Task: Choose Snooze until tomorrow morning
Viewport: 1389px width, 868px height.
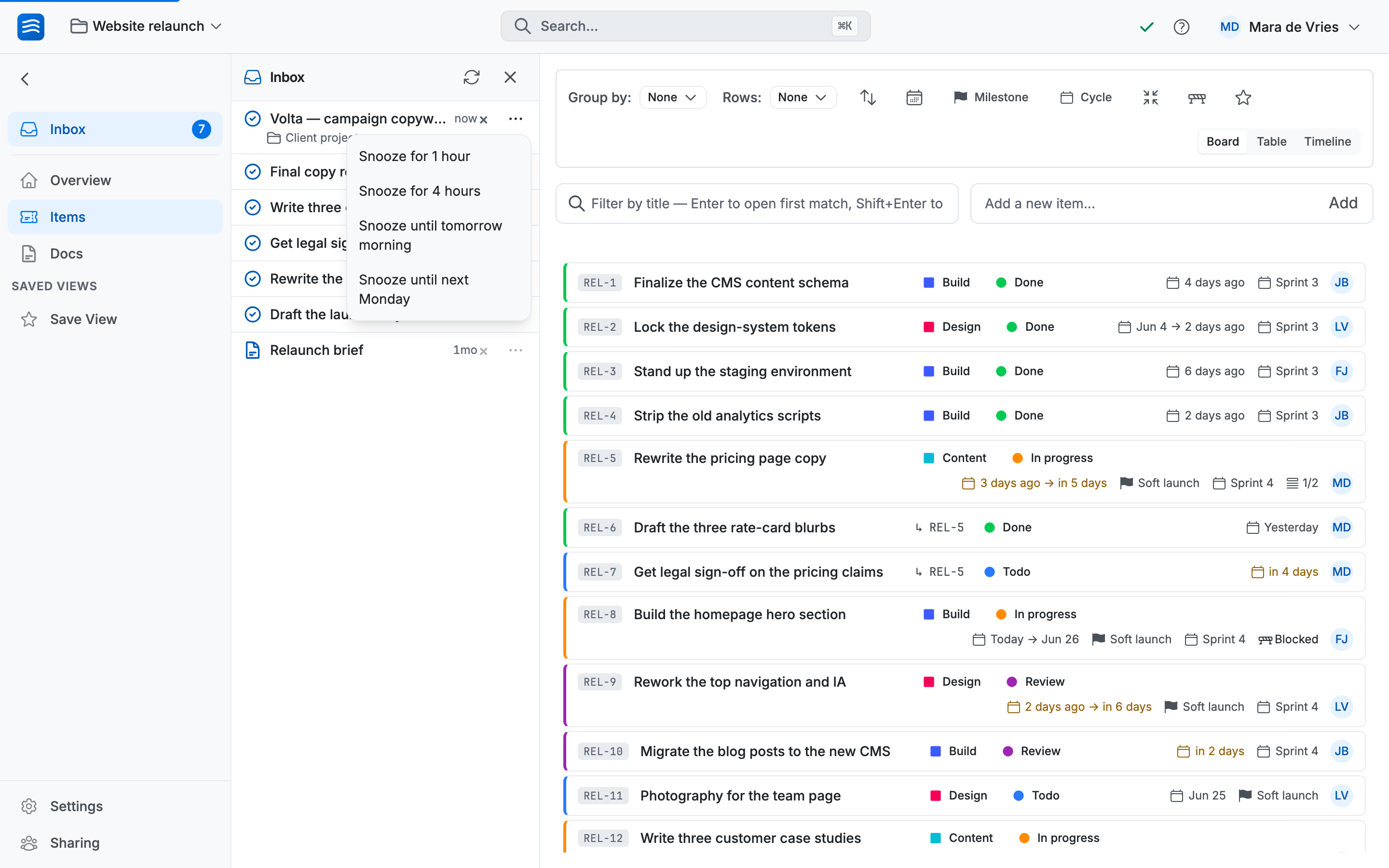Action: 438,235
